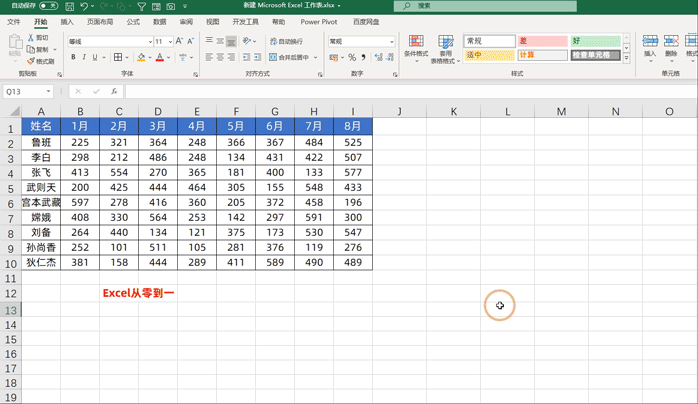Click the Wrap Text button
This screenshot has width=698, height=404.
click(x=286, y=42)
